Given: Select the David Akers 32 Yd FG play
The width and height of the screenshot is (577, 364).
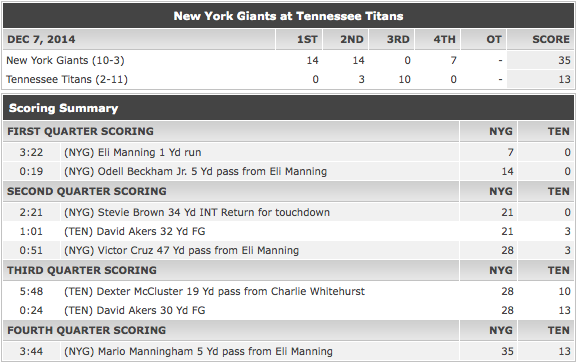Looking at the screenshot, I should coord(288,232).
